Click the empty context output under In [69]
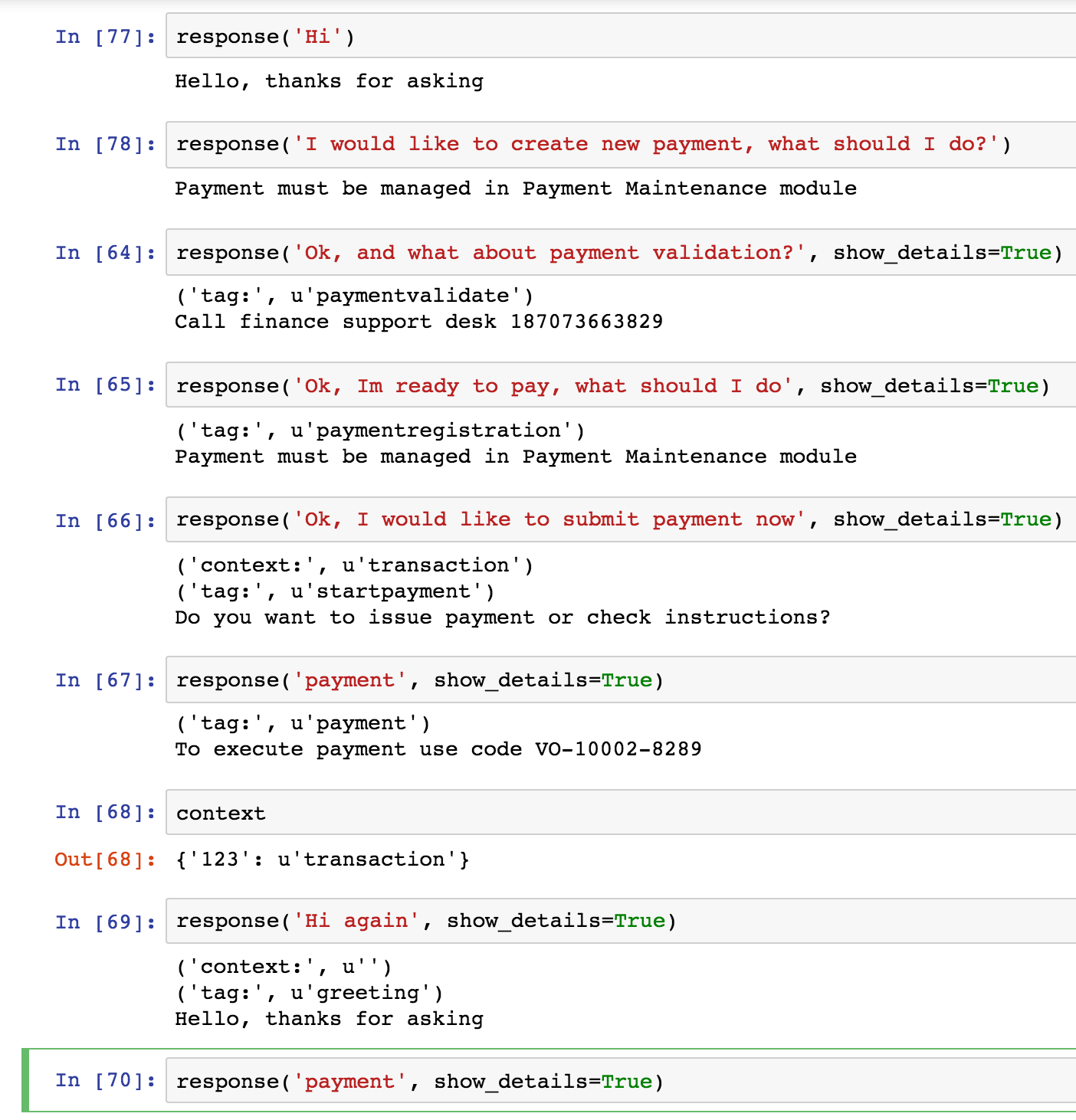The width and height of the screenshot is (1076, 1120). pyautogui.click(x=284, y=967)
